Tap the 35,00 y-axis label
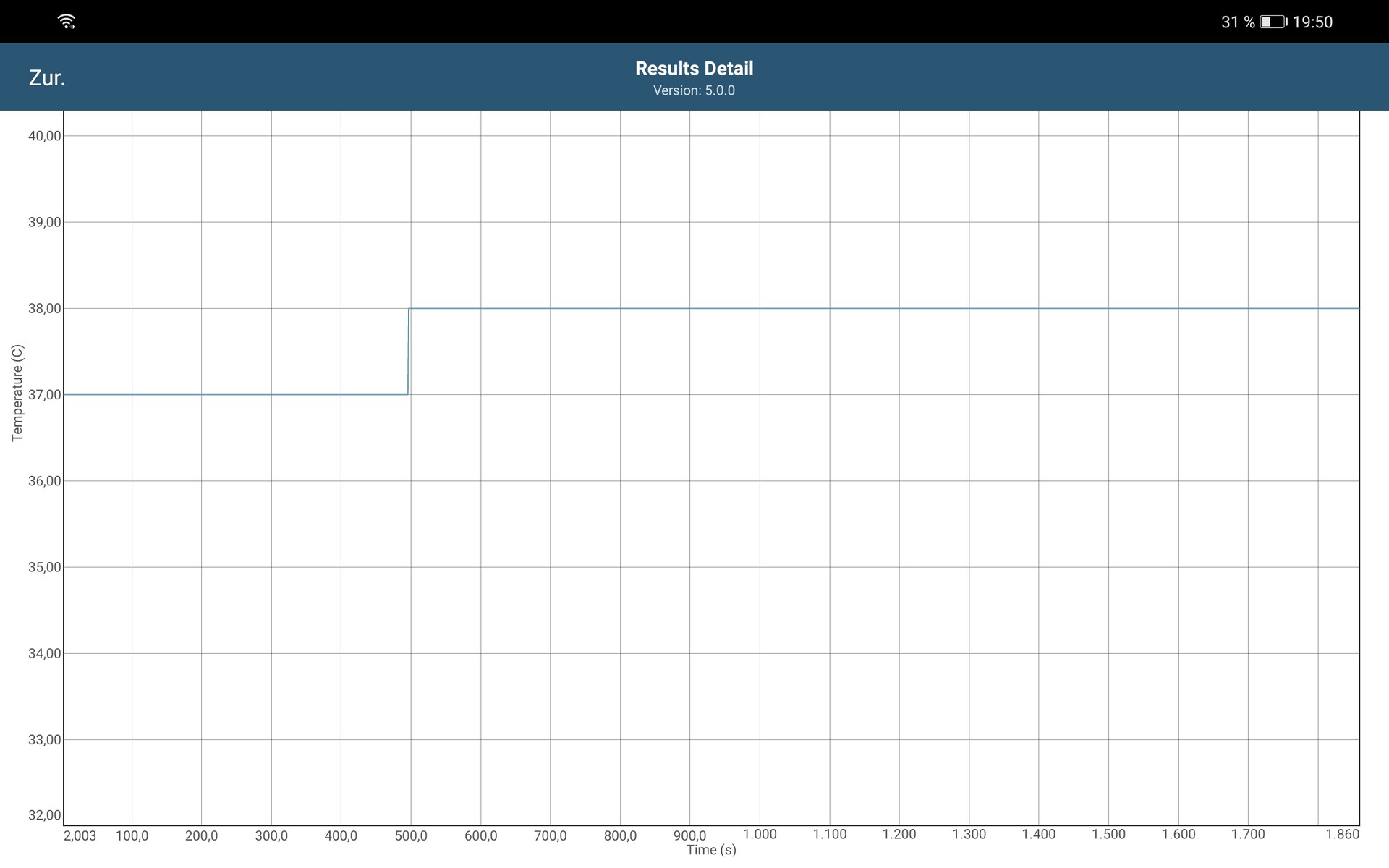 [44, 567]
